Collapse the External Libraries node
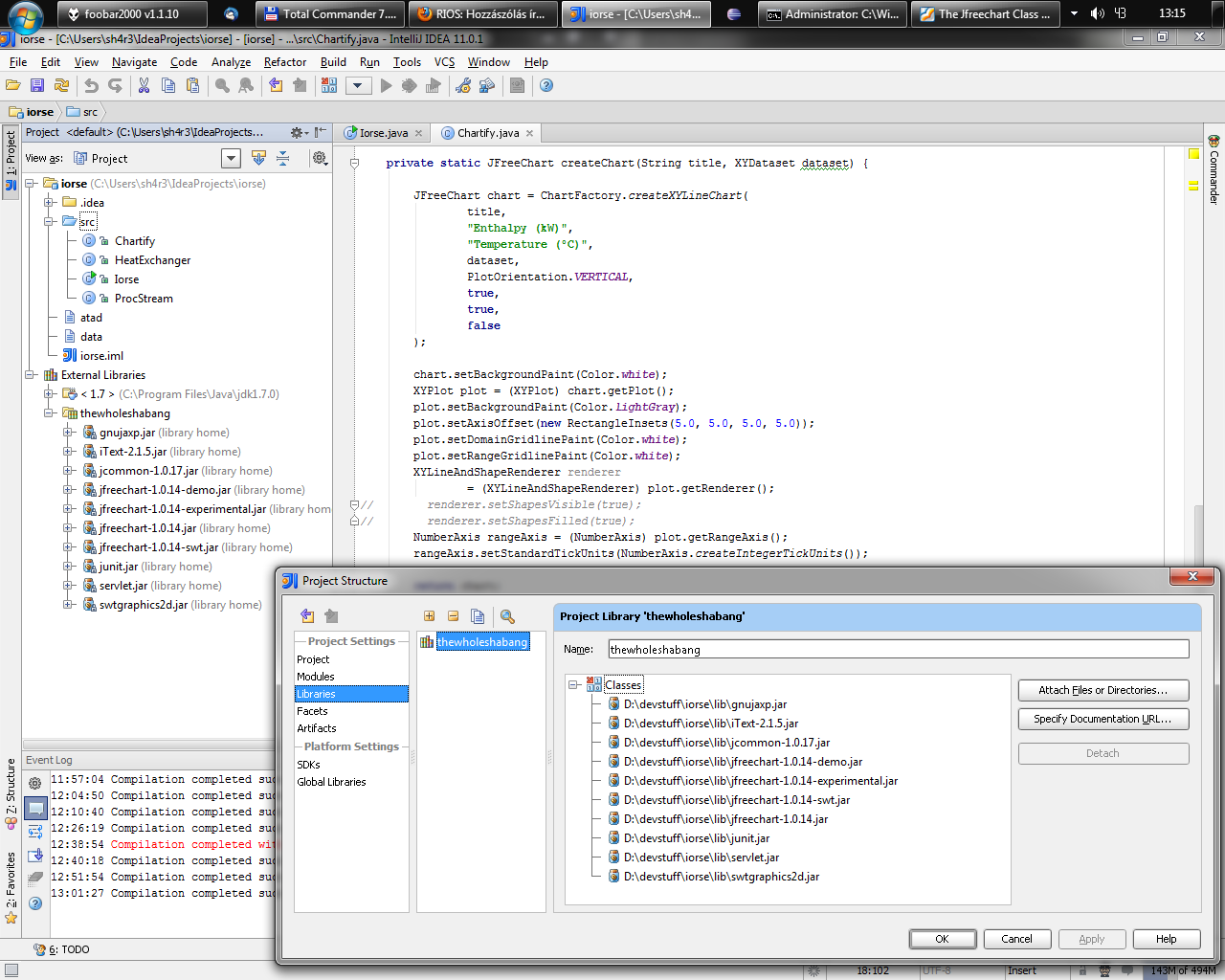Viewport: 1225px width, 980px height. point(30,374)
